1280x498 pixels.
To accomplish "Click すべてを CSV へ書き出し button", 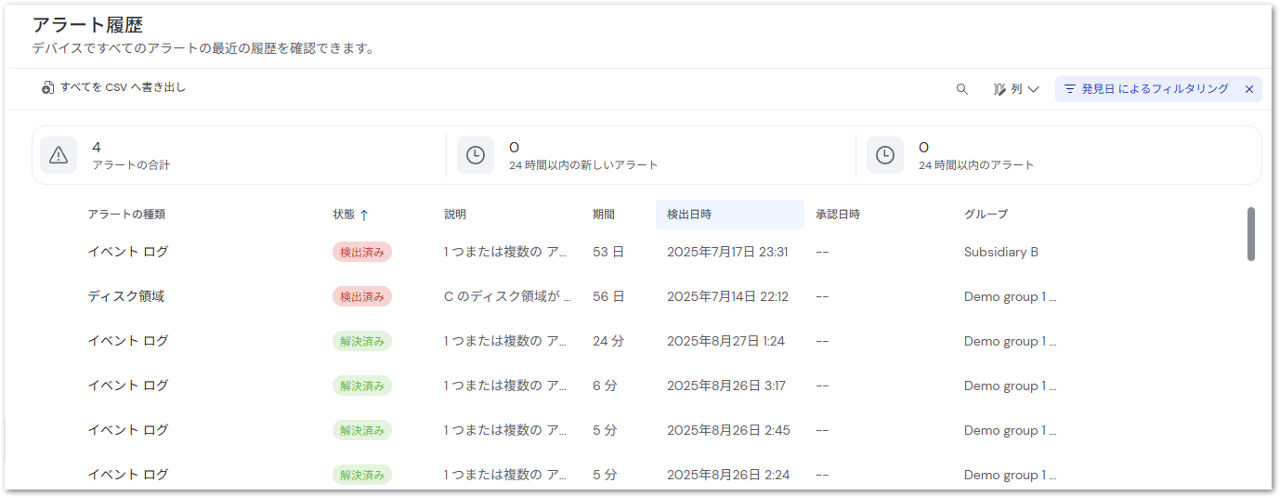I will tap(114, 88).
